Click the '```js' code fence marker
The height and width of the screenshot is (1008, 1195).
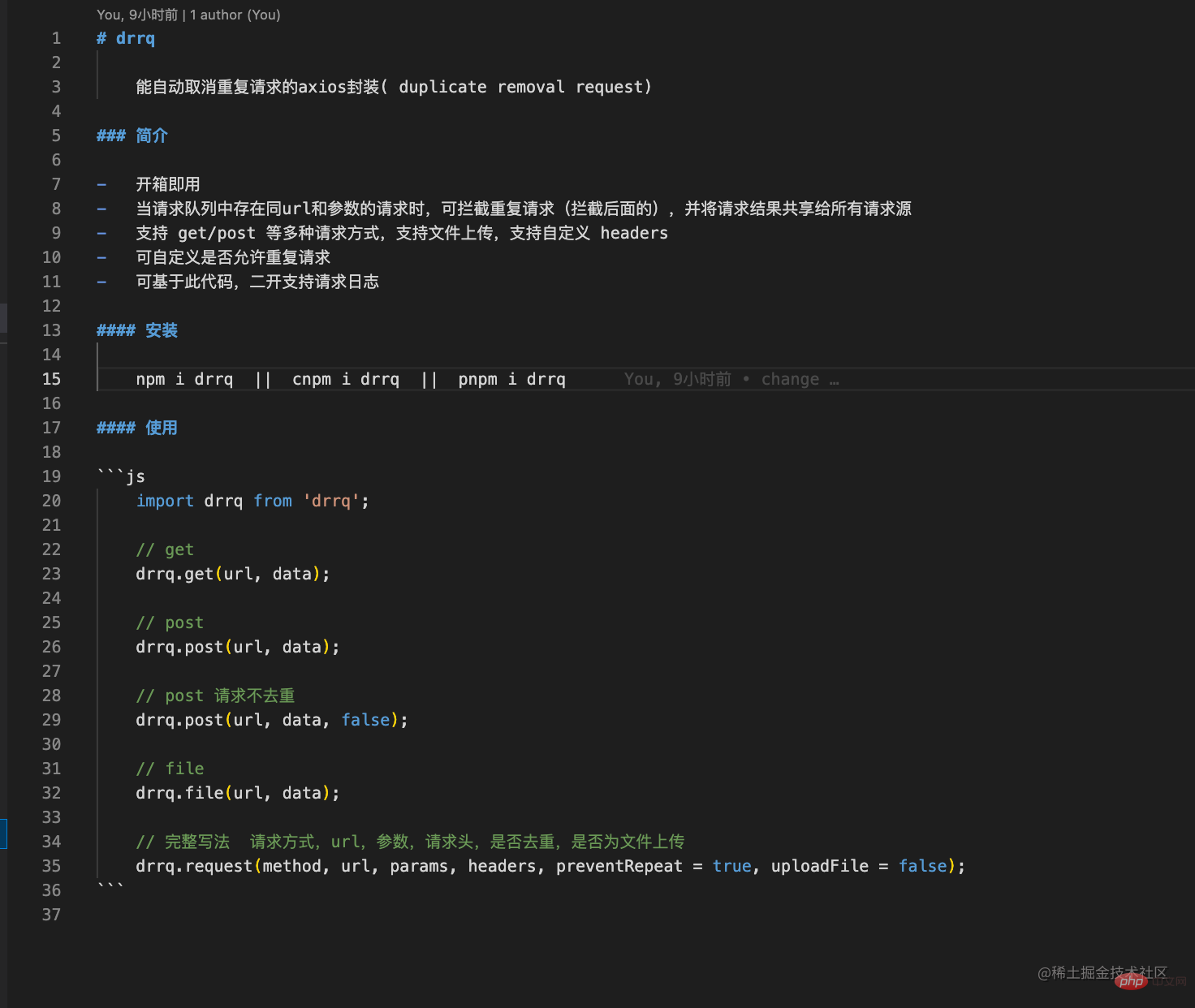[120, 476]
